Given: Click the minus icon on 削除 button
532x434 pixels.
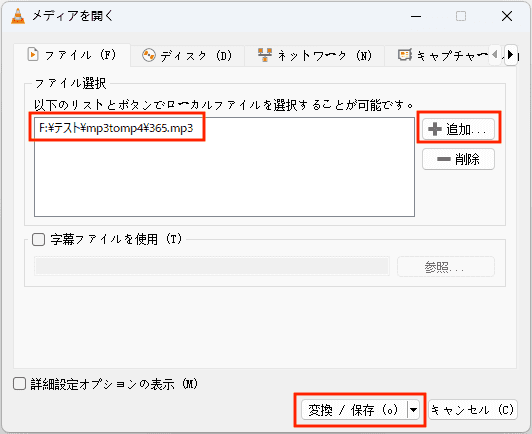Looking at the screenshot, I should point(443,159).
